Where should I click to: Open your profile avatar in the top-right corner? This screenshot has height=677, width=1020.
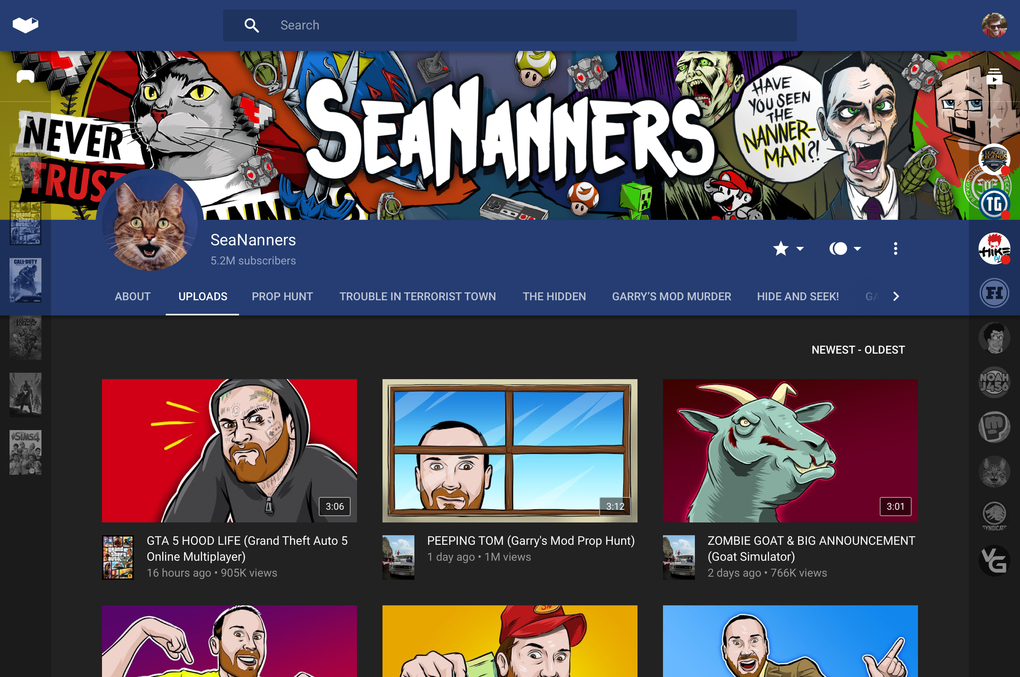(x=994, y=25)
